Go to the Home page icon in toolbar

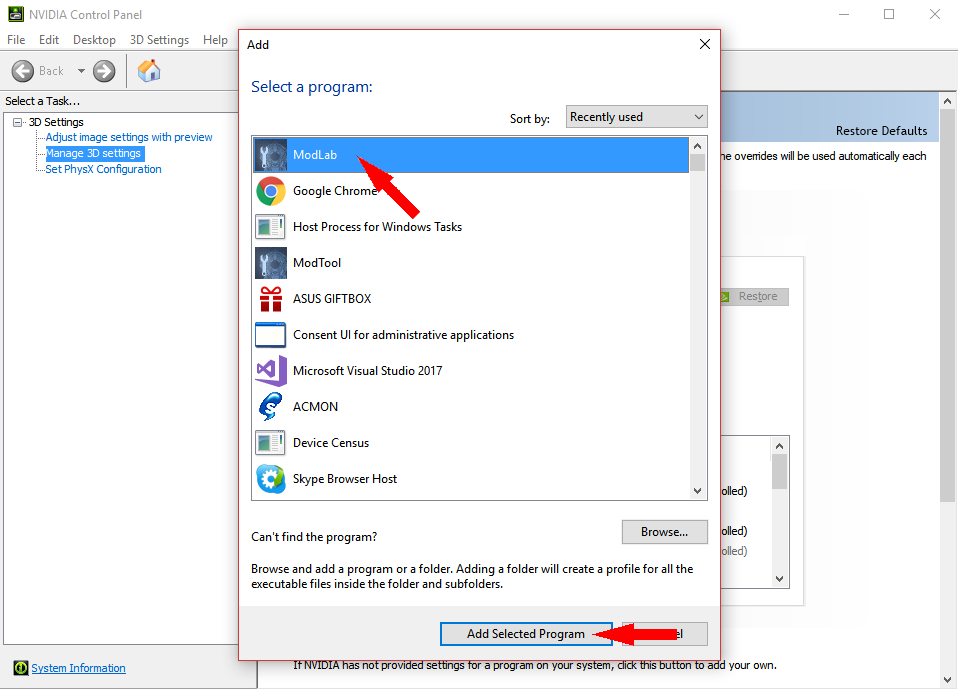148,71
